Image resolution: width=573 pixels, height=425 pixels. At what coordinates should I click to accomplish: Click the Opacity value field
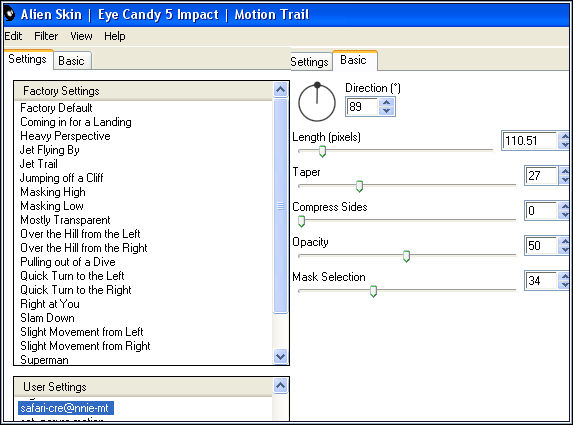pyautogui.click(x=541, y=246)
